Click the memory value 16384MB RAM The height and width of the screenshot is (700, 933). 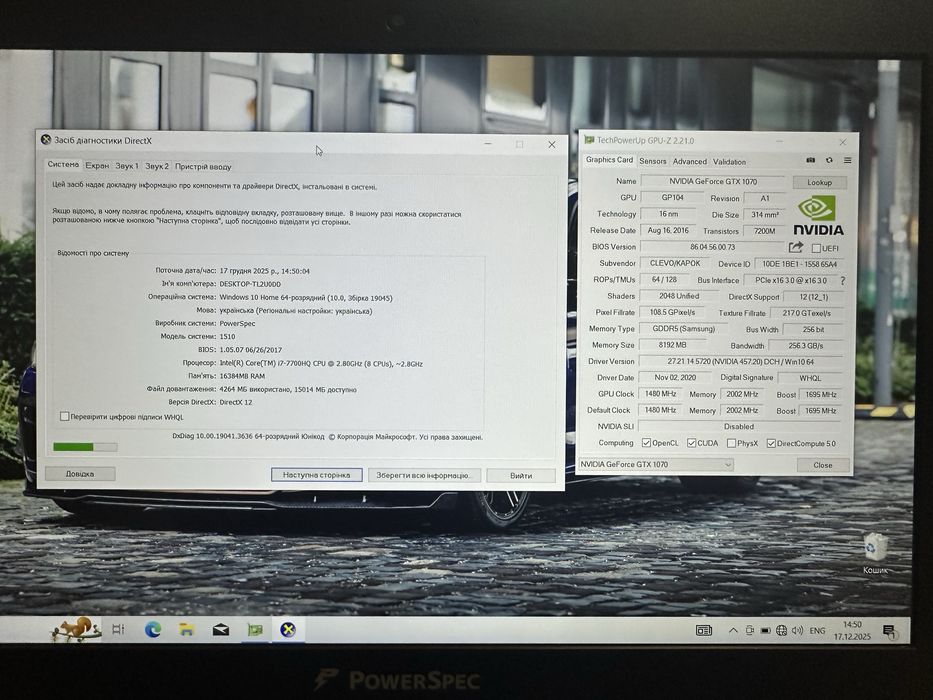click(x=242, y=376)
